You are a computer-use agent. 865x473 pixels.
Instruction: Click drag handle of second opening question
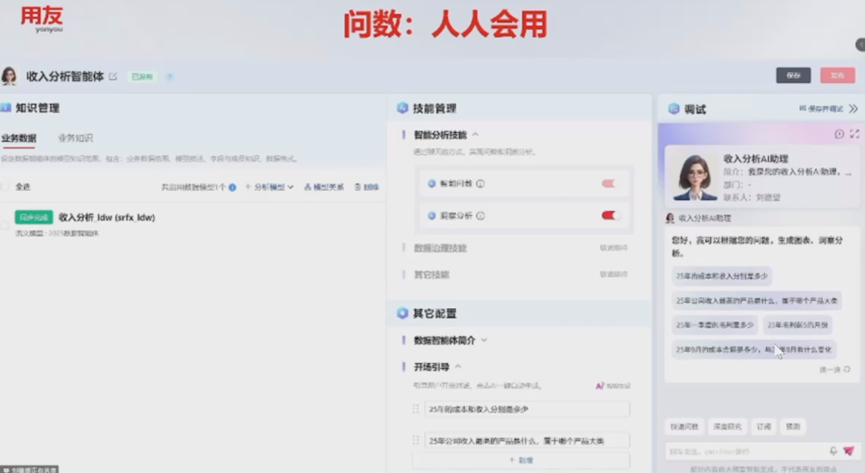click(416, 440)
